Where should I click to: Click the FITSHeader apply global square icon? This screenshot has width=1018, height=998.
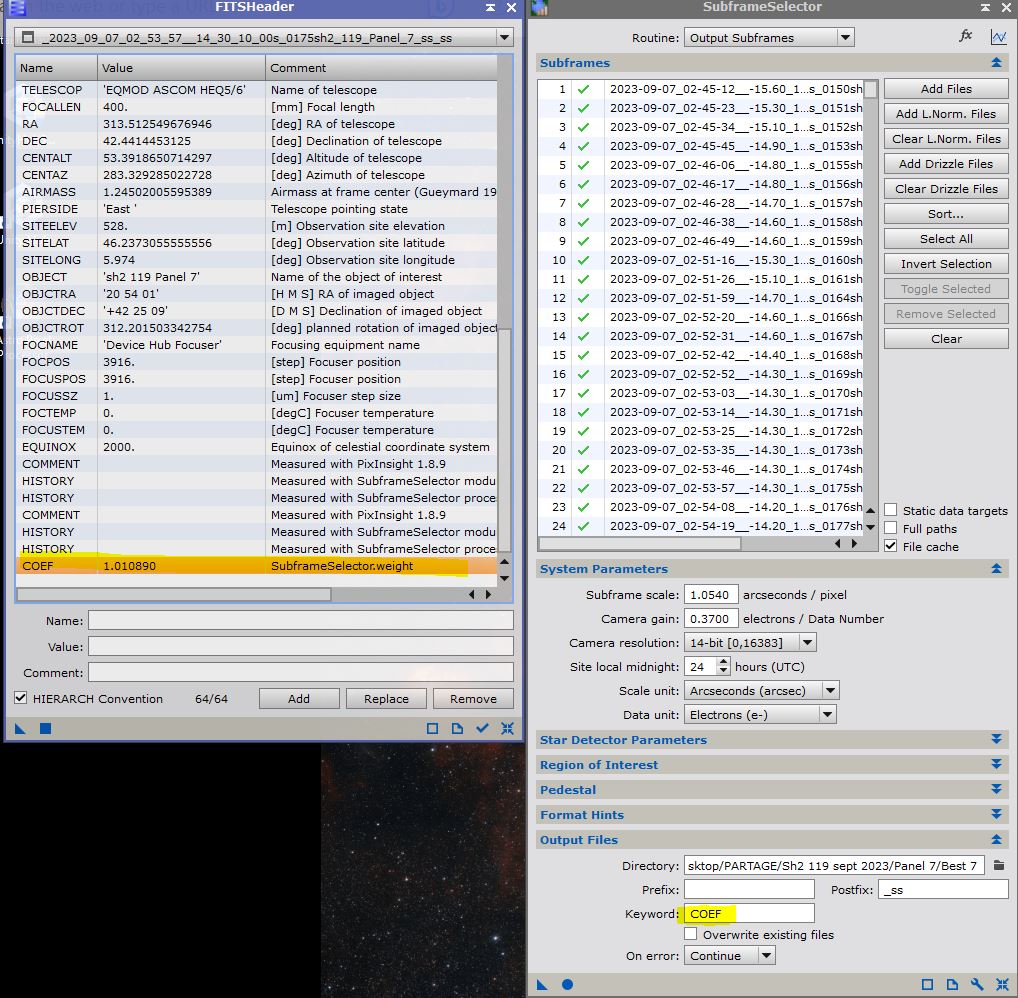[45, 729]
